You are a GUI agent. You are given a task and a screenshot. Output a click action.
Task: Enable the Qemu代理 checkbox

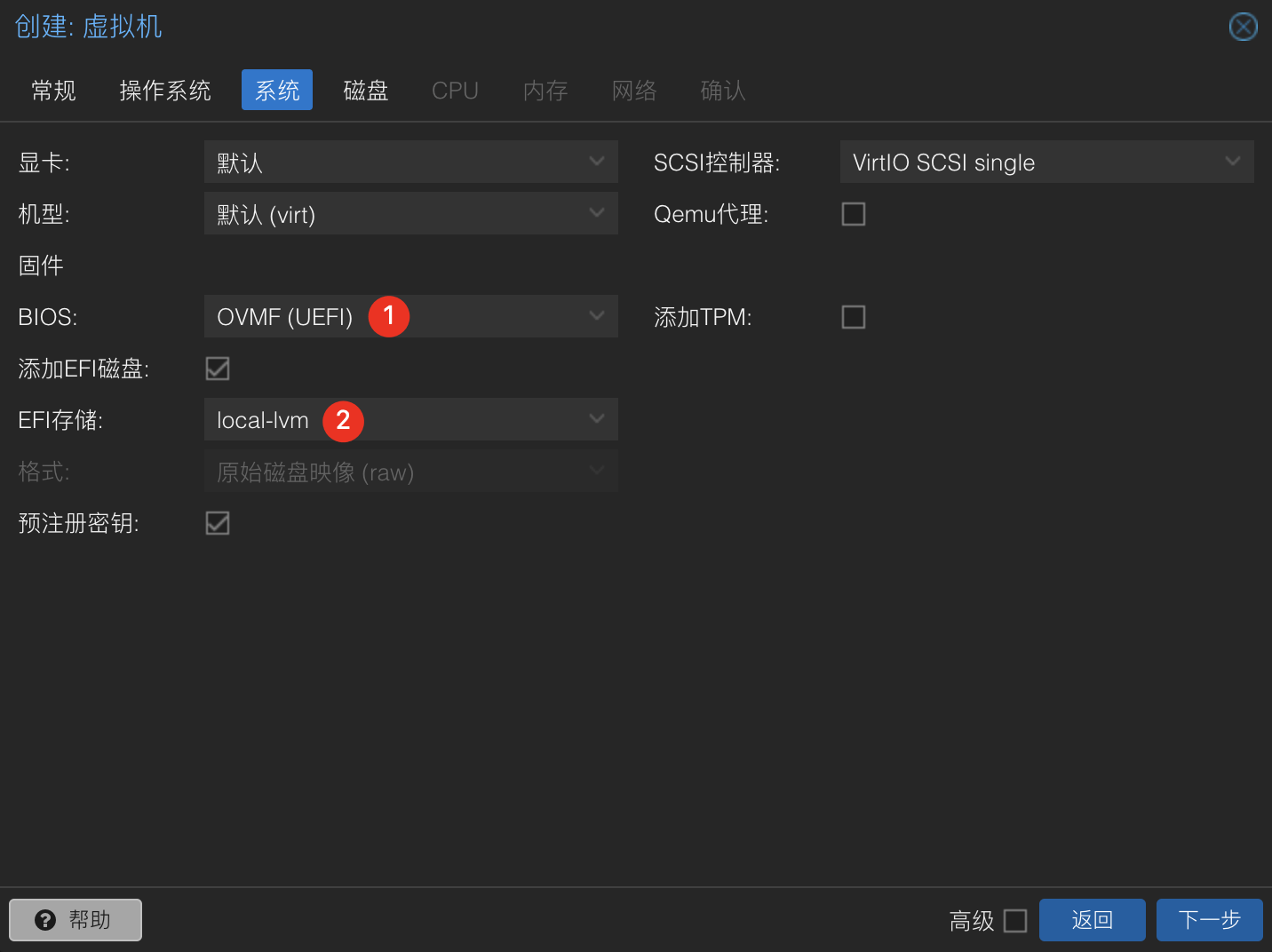853,213
